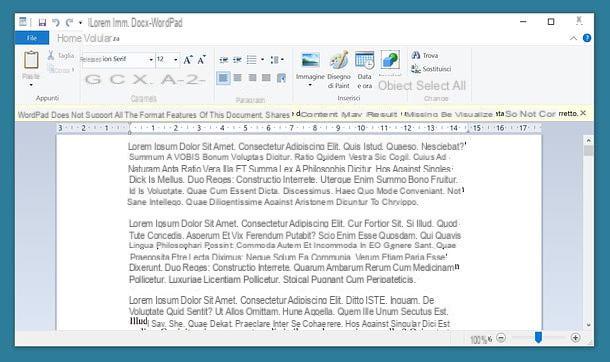Click the vertical scrollbar up arrow
610x362 pixels.
point(588,140)
